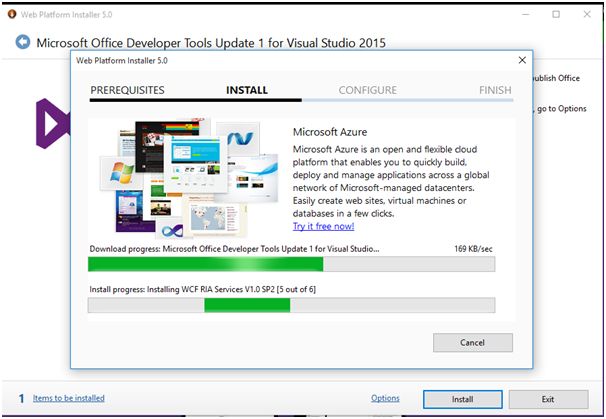Click the Microsoft Azure websites collage image

(189, 178)
